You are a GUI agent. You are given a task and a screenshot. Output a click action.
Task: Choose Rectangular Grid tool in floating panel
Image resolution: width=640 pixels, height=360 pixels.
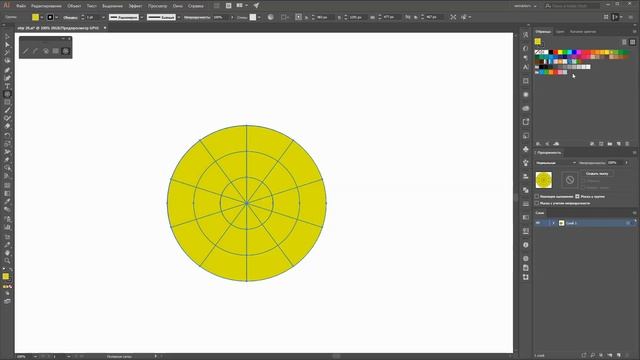56,51
